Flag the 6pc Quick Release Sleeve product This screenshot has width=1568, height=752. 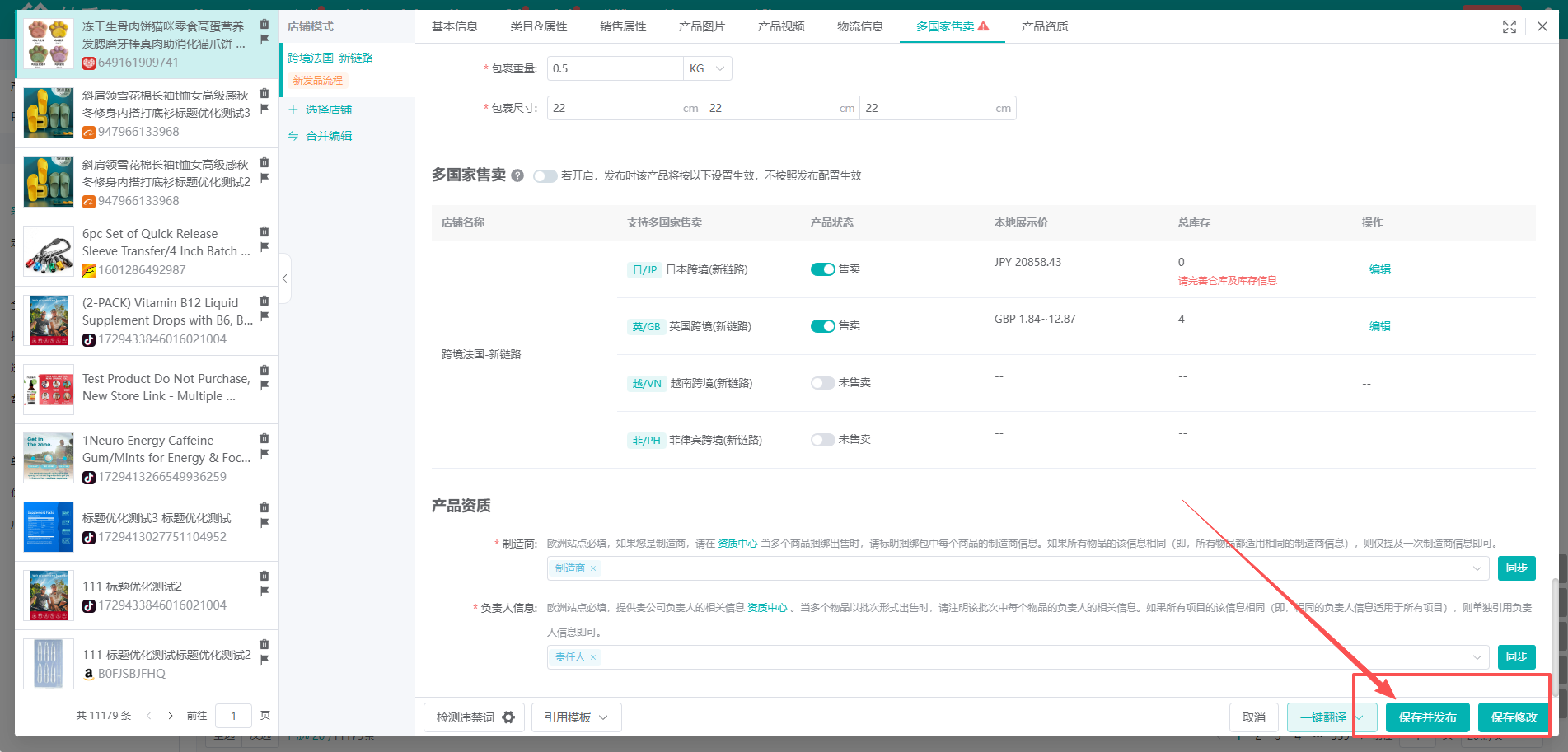point(264,247)
